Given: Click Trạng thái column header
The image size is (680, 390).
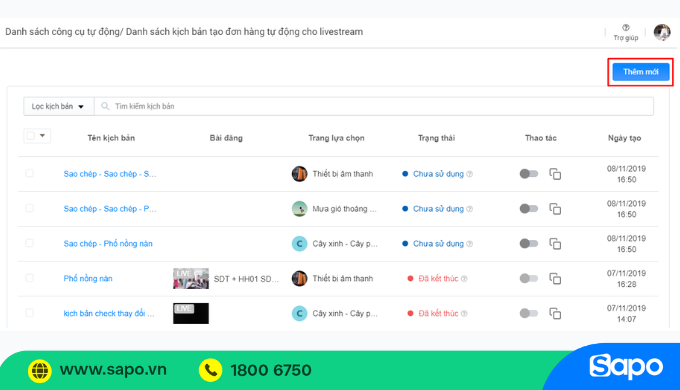Looking at the screenshot, I should (x=436, y=138).
